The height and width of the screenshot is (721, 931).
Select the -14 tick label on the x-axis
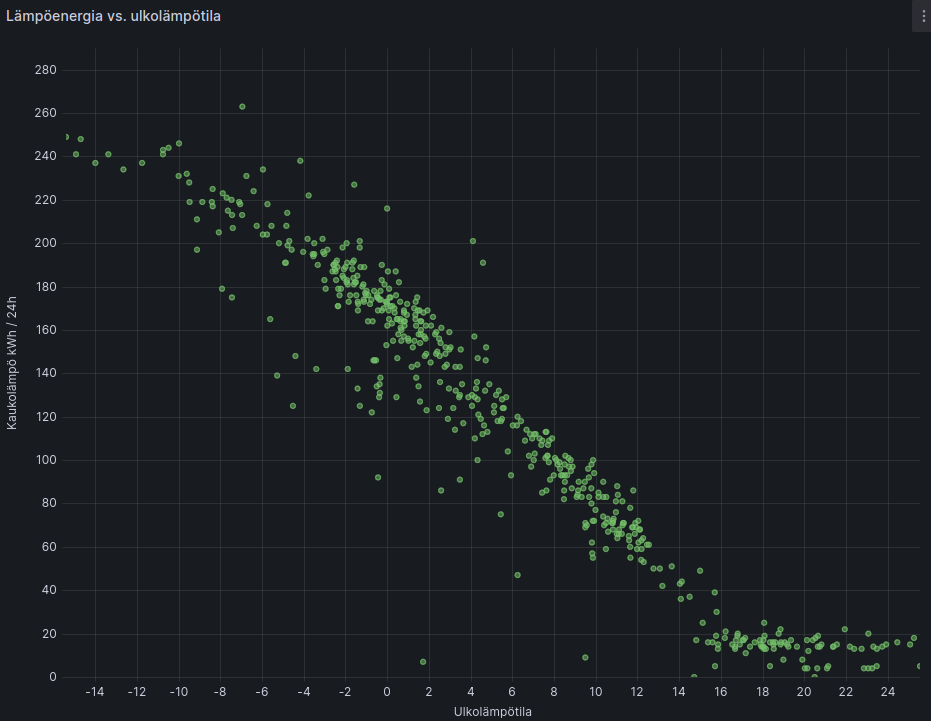pos(93,691)
